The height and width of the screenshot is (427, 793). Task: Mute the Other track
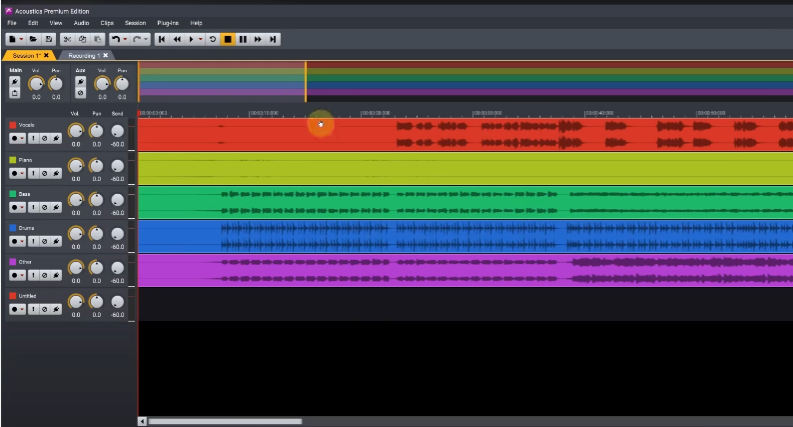pyautogui.click(x=45, y=275)
